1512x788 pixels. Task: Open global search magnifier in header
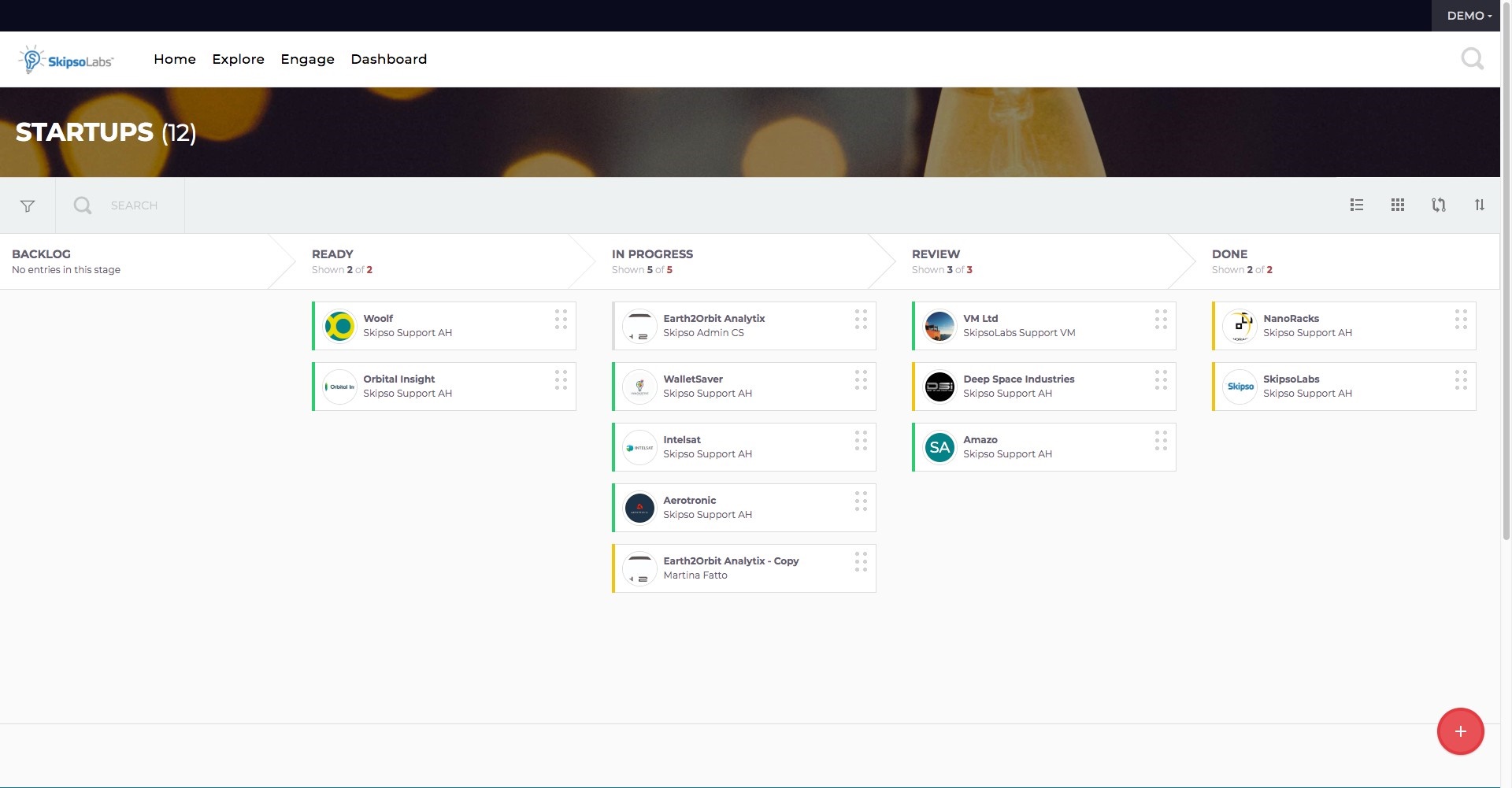coord(1472,59)
